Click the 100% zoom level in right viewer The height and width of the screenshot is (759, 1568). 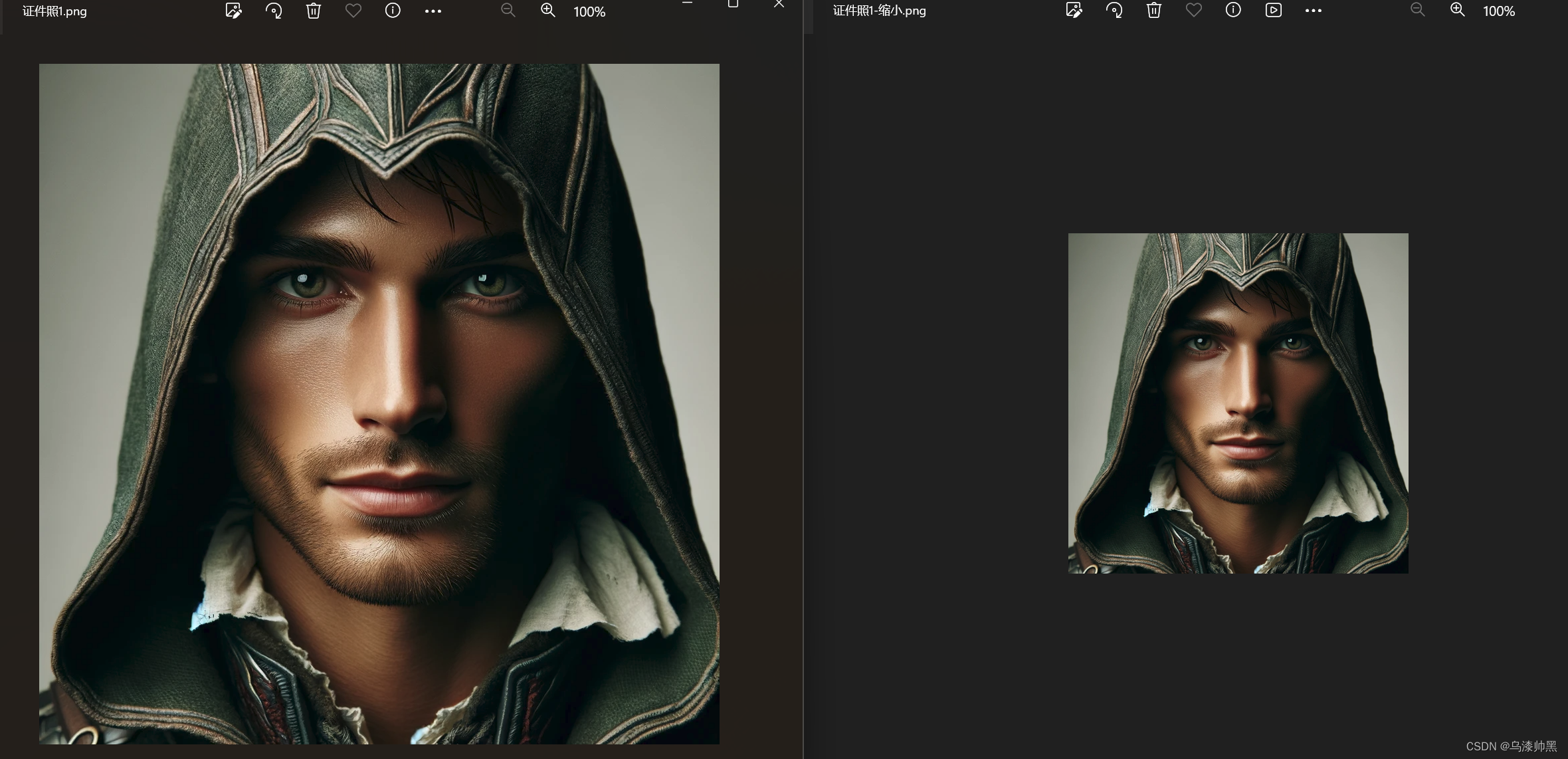(1499, 11)
